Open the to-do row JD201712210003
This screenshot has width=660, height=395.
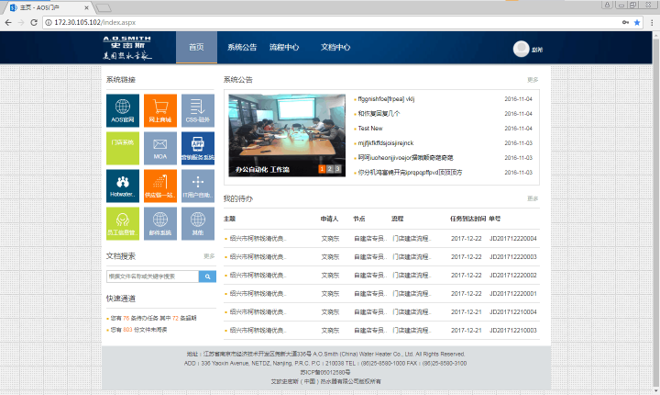381,331
